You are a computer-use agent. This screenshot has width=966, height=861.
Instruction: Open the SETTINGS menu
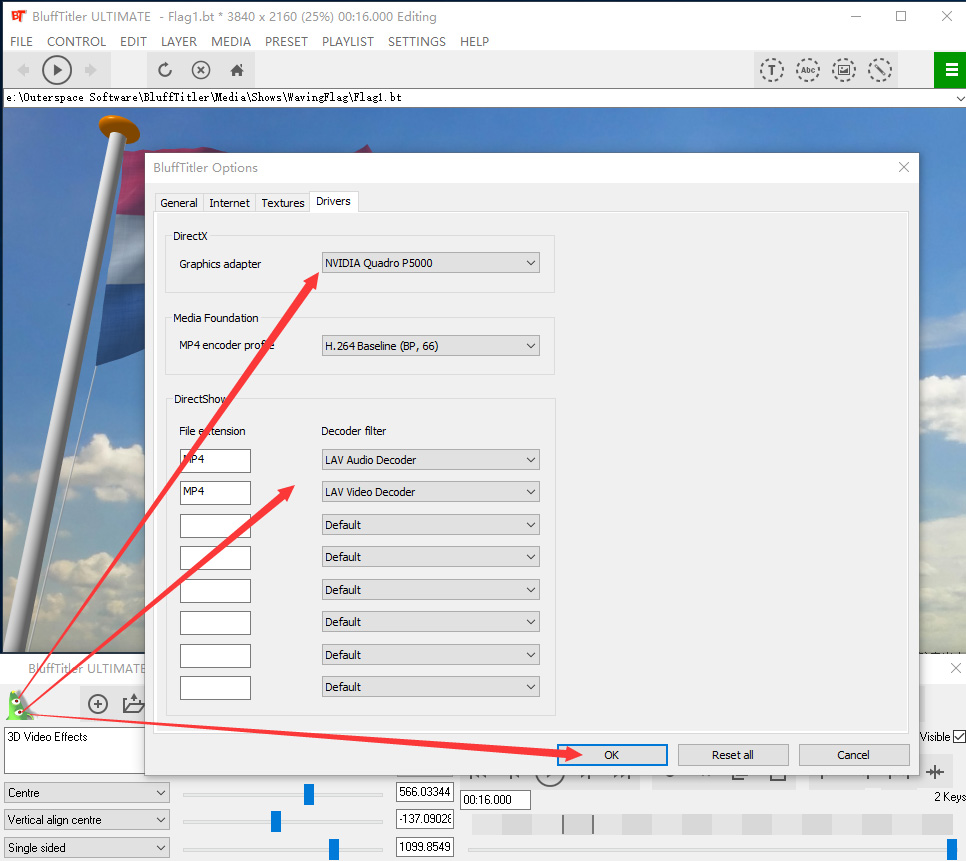416,41
